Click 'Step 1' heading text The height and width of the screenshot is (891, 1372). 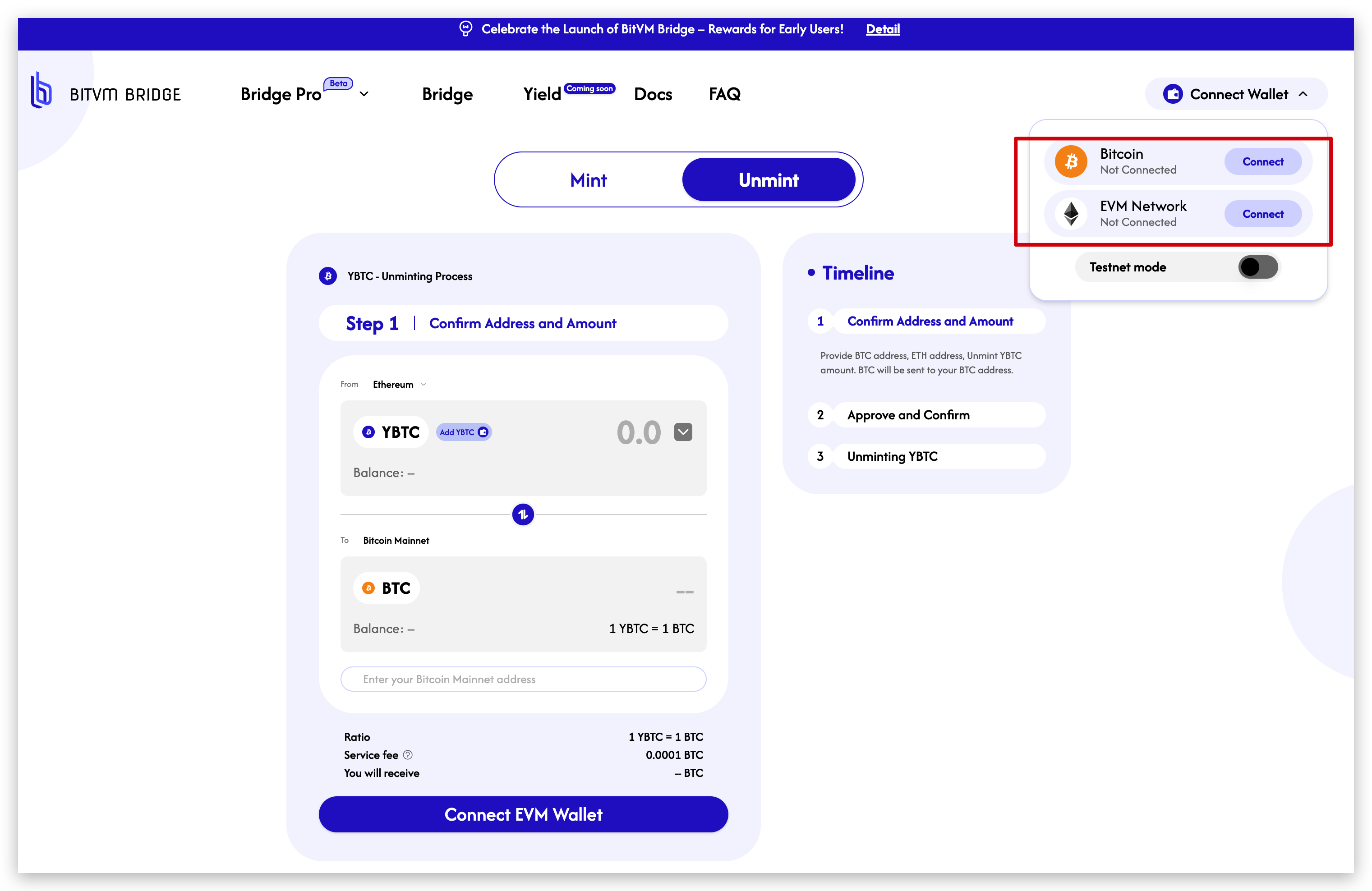(372, 323)
